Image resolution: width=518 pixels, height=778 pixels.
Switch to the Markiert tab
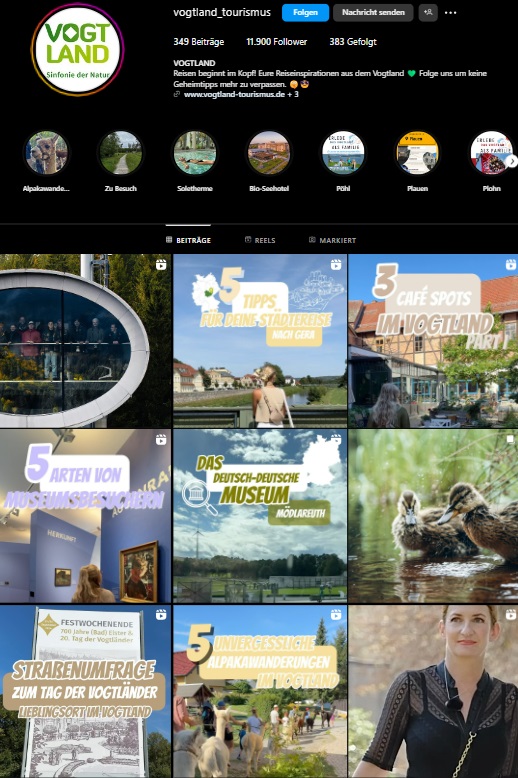(332, 240)
